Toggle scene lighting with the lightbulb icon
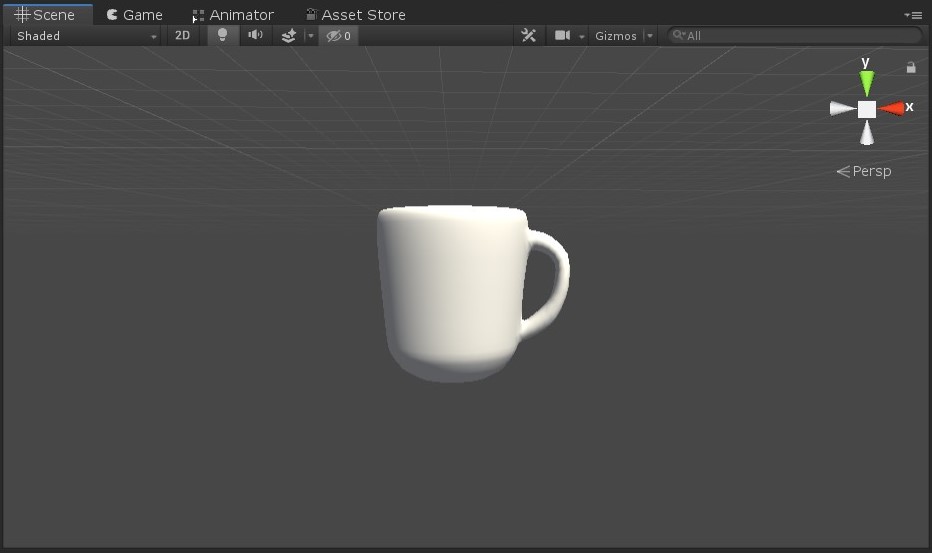The width and height of the screenshot is (932, 553). (x=222, y=36)
